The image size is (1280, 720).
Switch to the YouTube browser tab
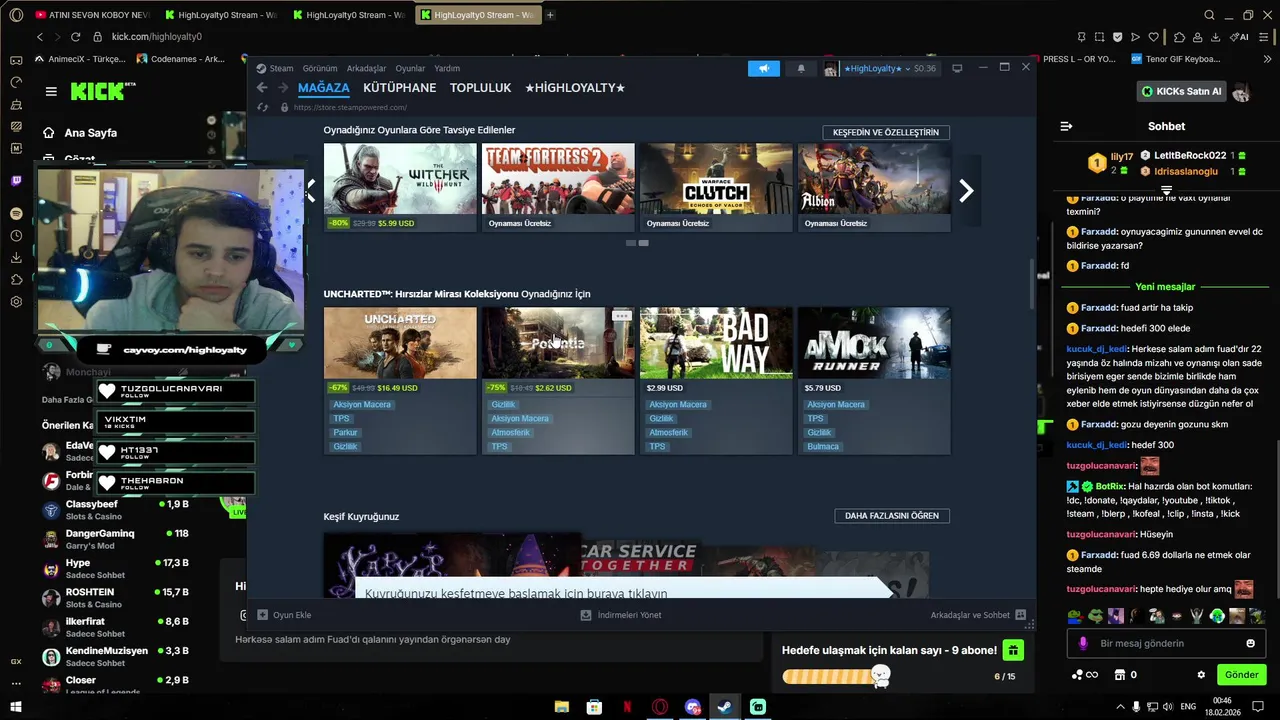coord(91,15)
